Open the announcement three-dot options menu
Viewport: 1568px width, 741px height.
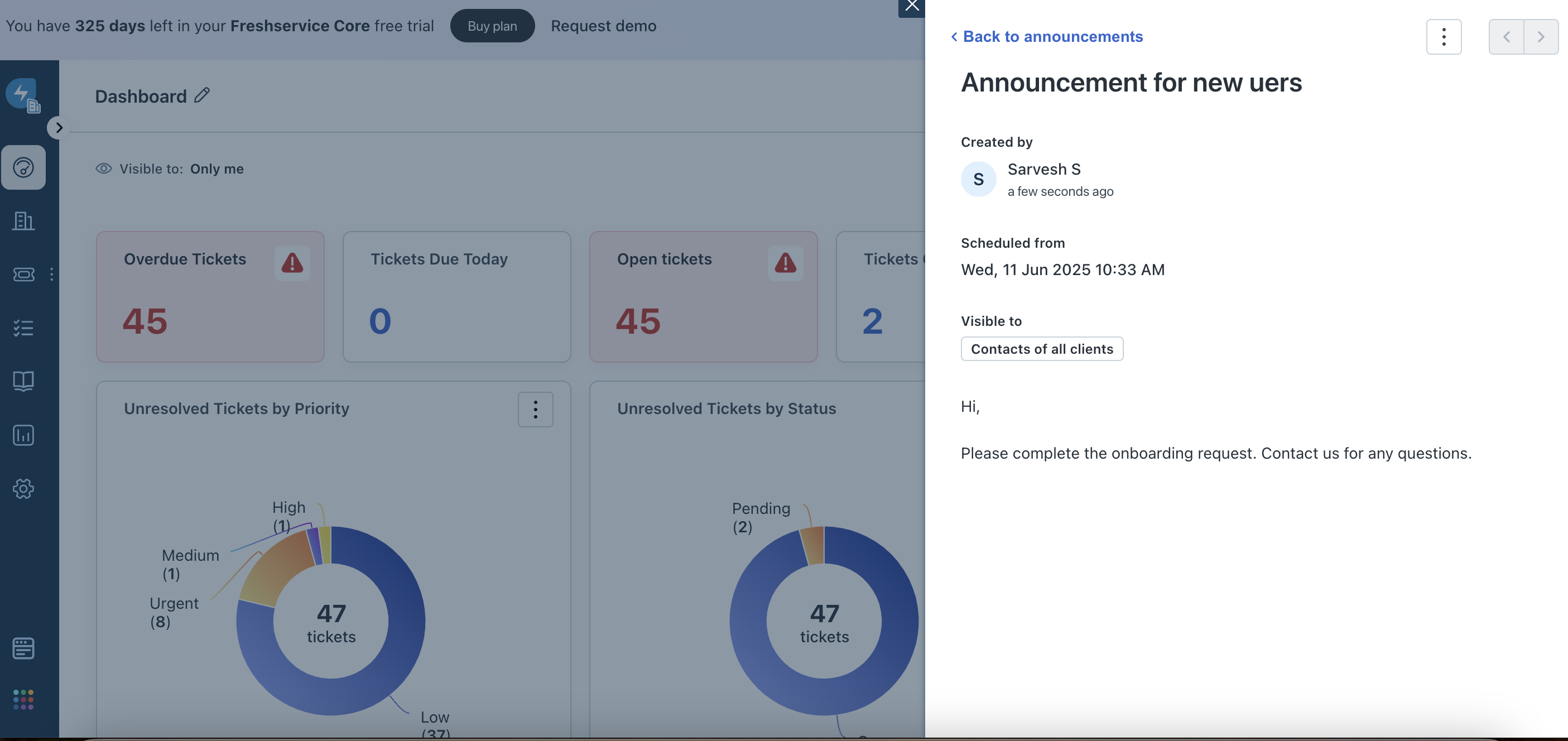pyautogui.click(x=1443, y=37)
